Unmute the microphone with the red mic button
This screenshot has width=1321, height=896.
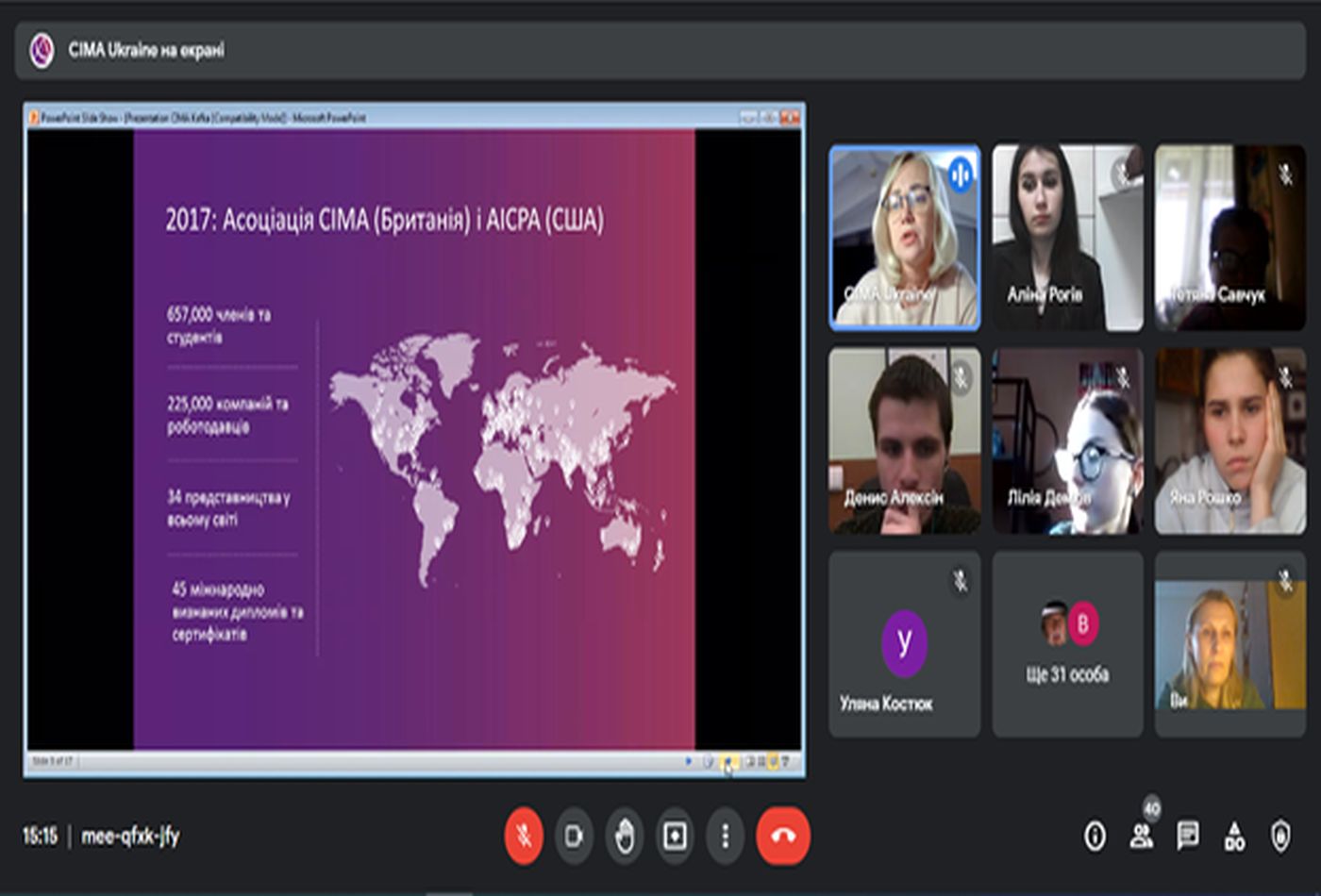pyautogui.click(x=524, y=836)
